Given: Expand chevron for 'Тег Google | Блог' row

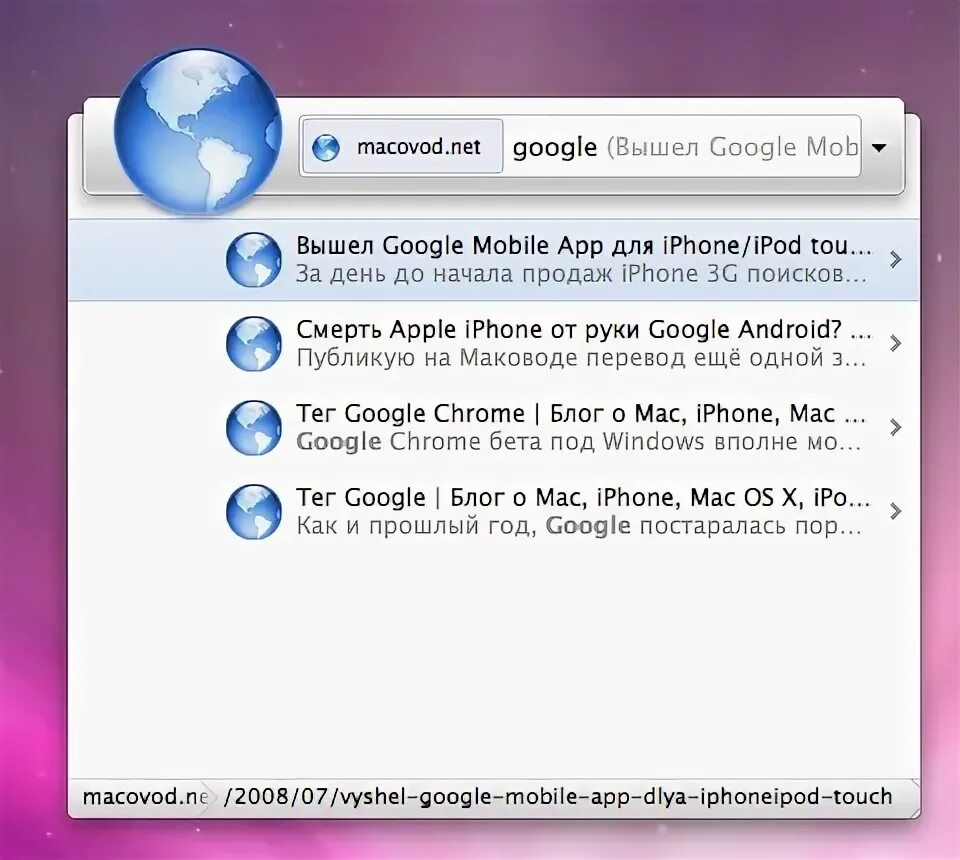Looking at the screenshot, I should [896, 511].
